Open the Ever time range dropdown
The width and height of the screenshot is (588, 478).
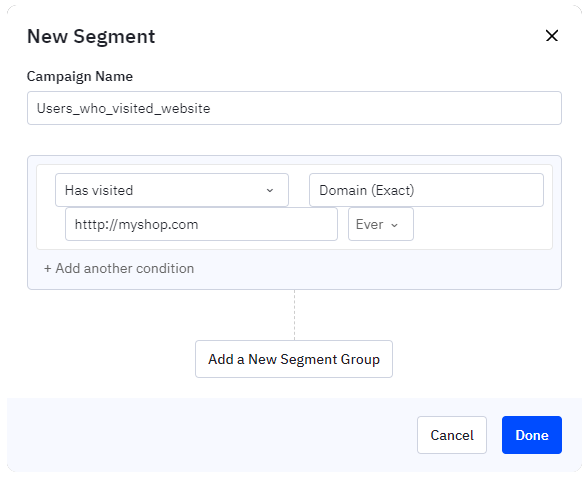point(381,224)
